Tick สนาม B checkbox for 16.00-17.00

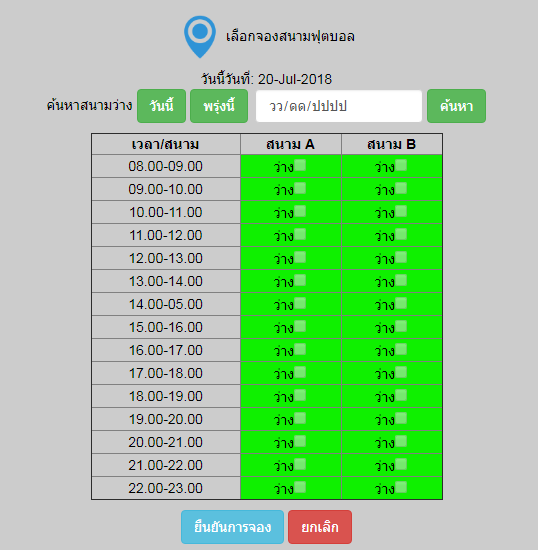(401, 349)
